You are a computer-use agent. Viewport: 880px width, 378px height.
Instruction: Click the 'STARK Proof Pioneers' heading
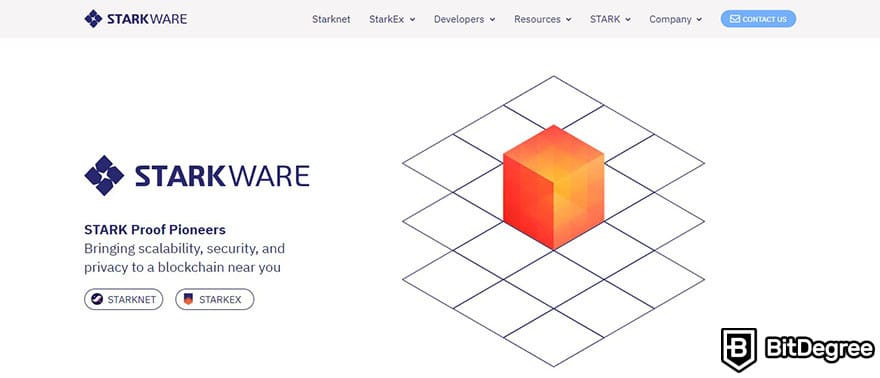[x=155, y=229]
